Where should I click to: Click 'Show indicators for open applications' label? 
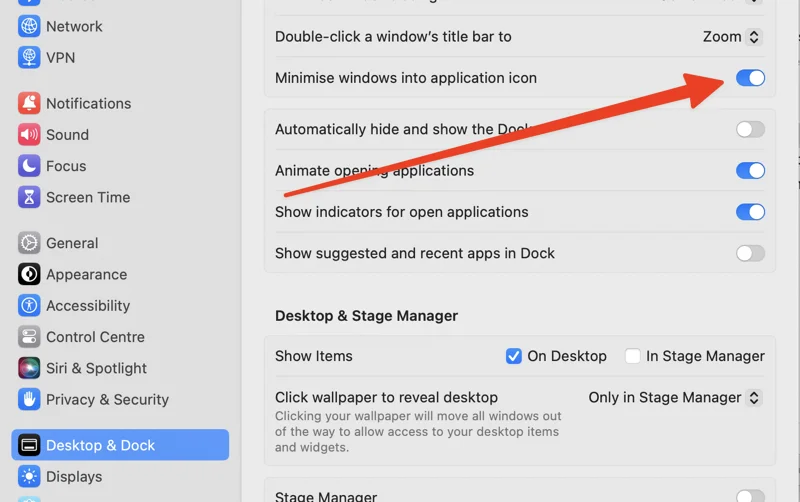402,212
